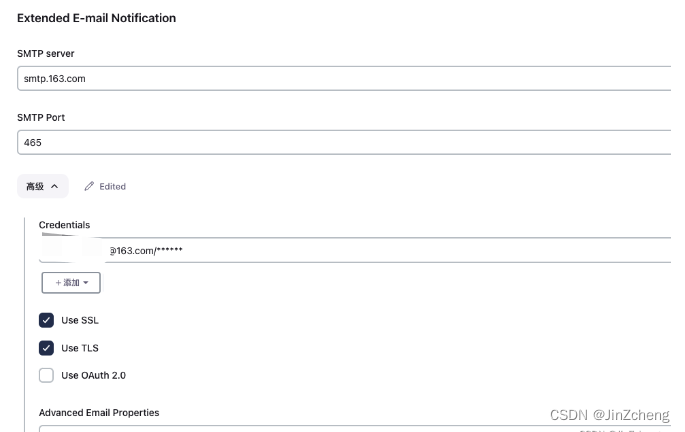The width and height of the screenshot is (685, 432).
Task: Click into the SMTP Port field showing 465
Action: point(344,142)
